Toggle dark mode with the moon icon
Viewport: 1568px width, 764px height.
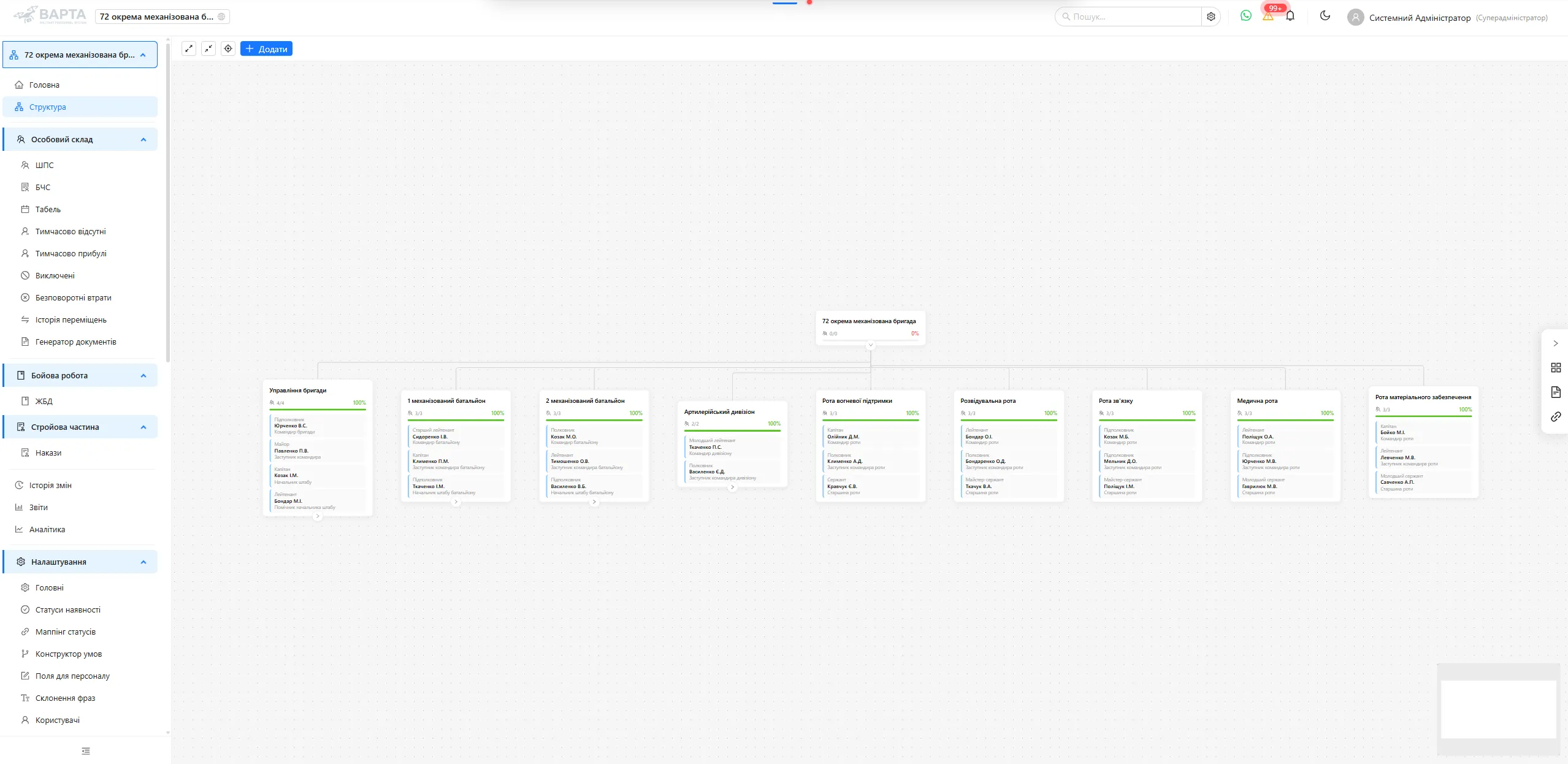point(1324,16)
